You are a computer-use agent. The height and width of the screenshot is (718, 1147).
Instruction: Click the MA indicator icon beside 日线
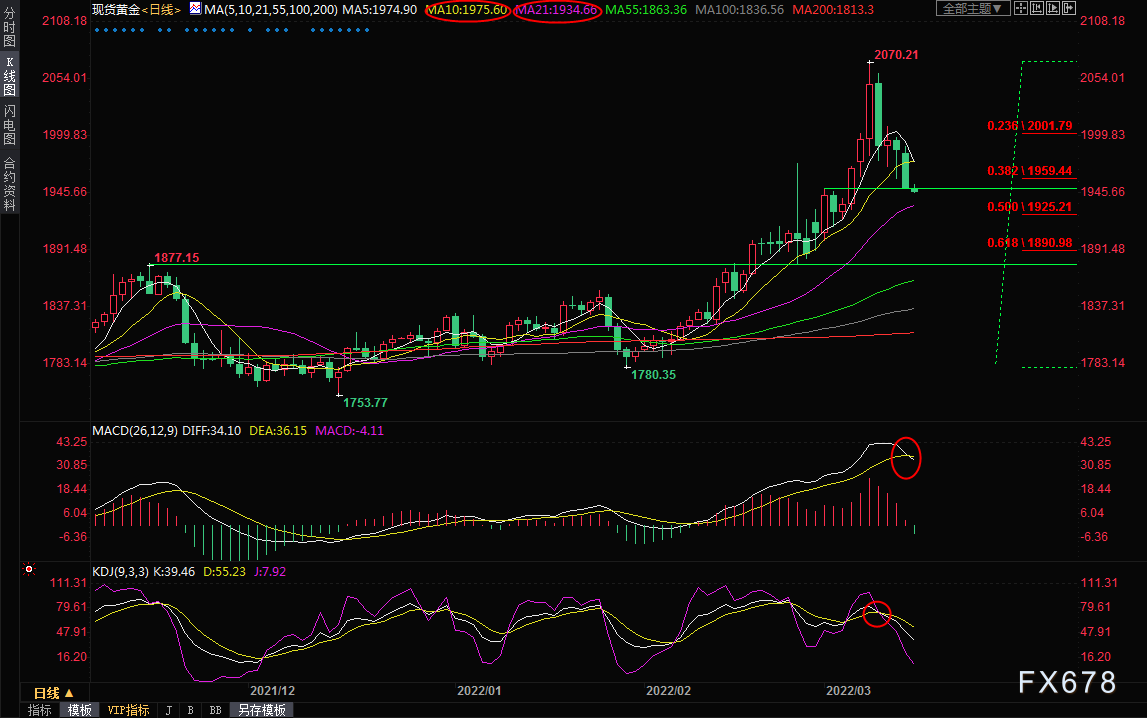coord(195,9)
